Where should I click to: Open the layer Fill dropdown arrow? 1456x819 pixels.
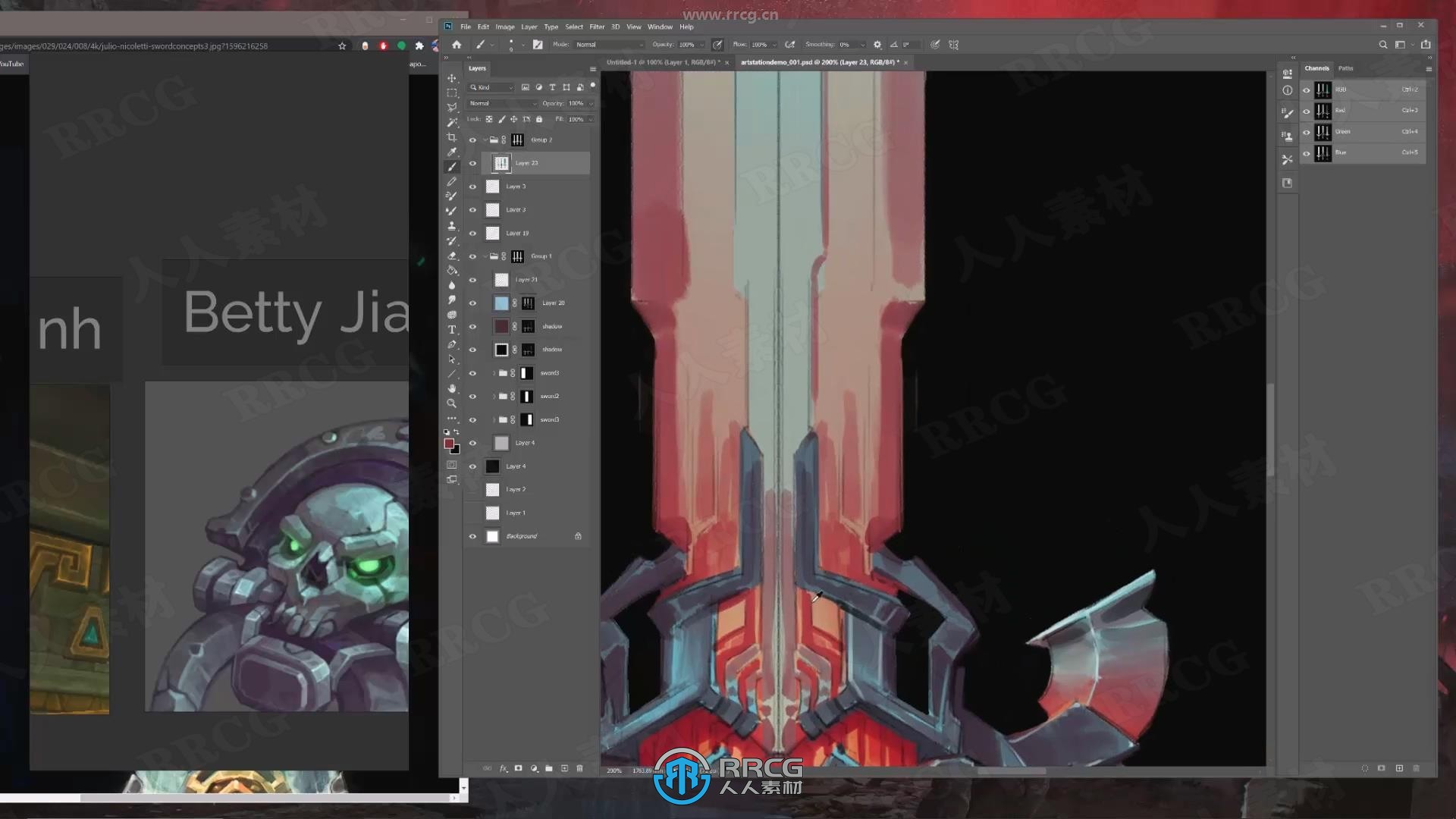[591, 119]
